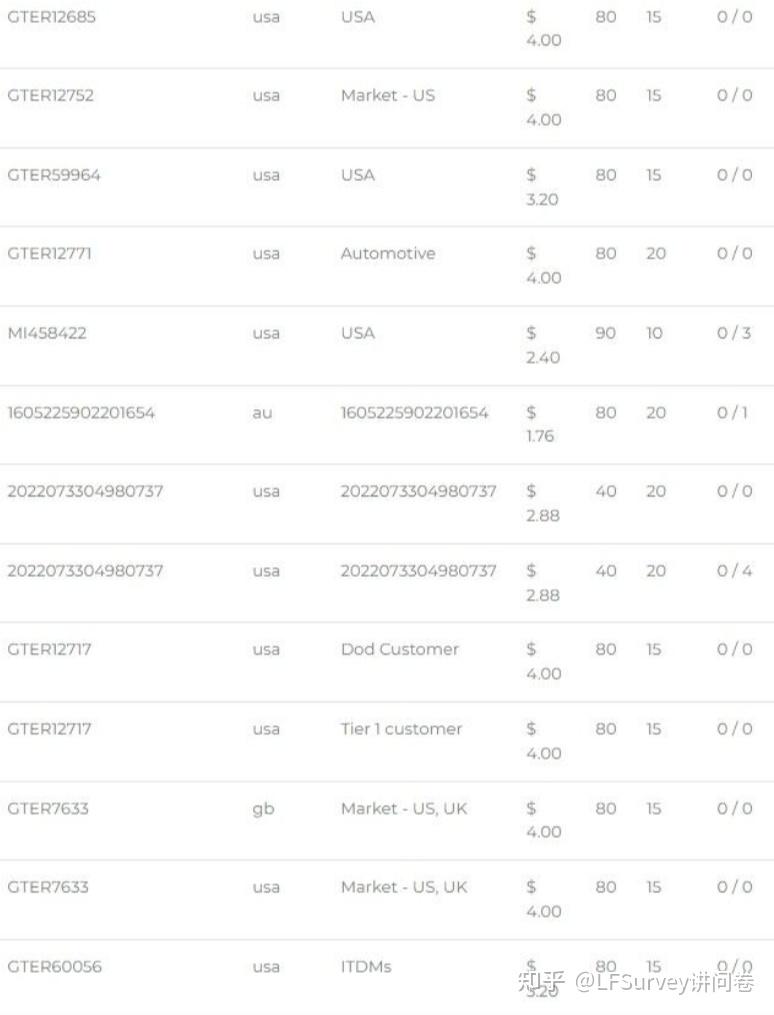Click the Market - US name beside GTER12752

[387, 96]
